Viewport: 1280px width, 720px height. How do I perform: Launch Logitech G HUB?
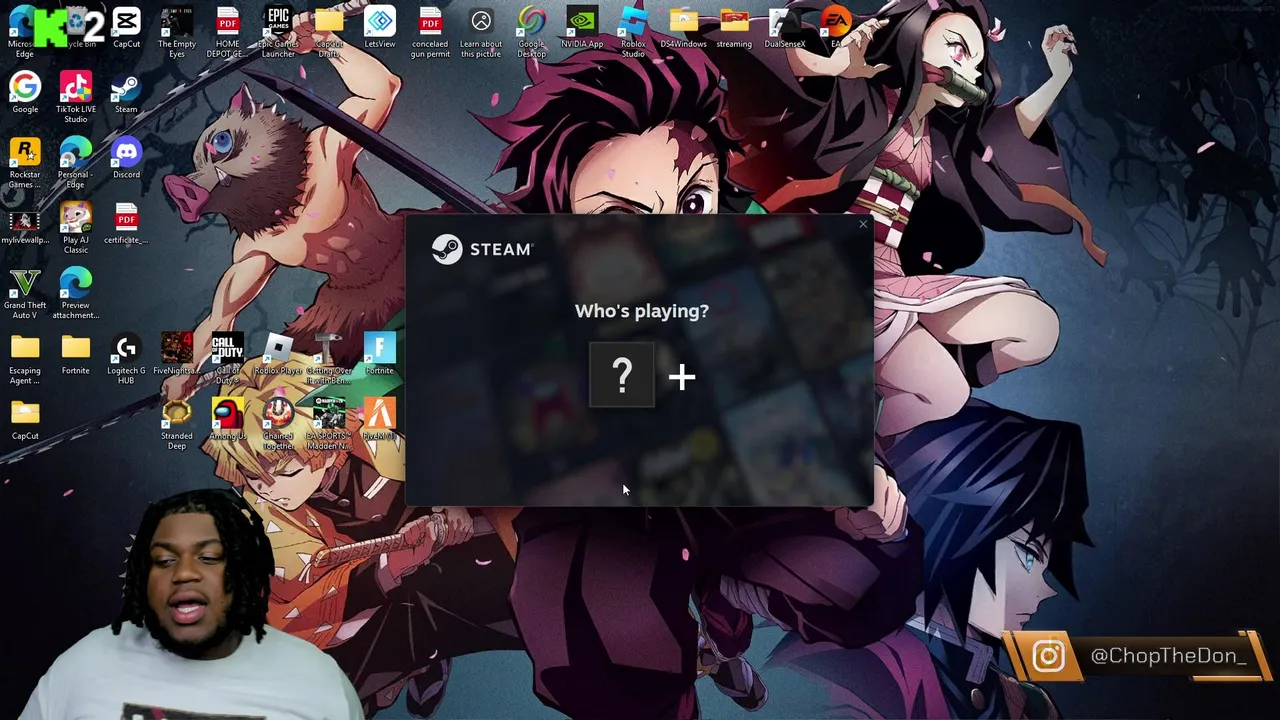(126, 359)
